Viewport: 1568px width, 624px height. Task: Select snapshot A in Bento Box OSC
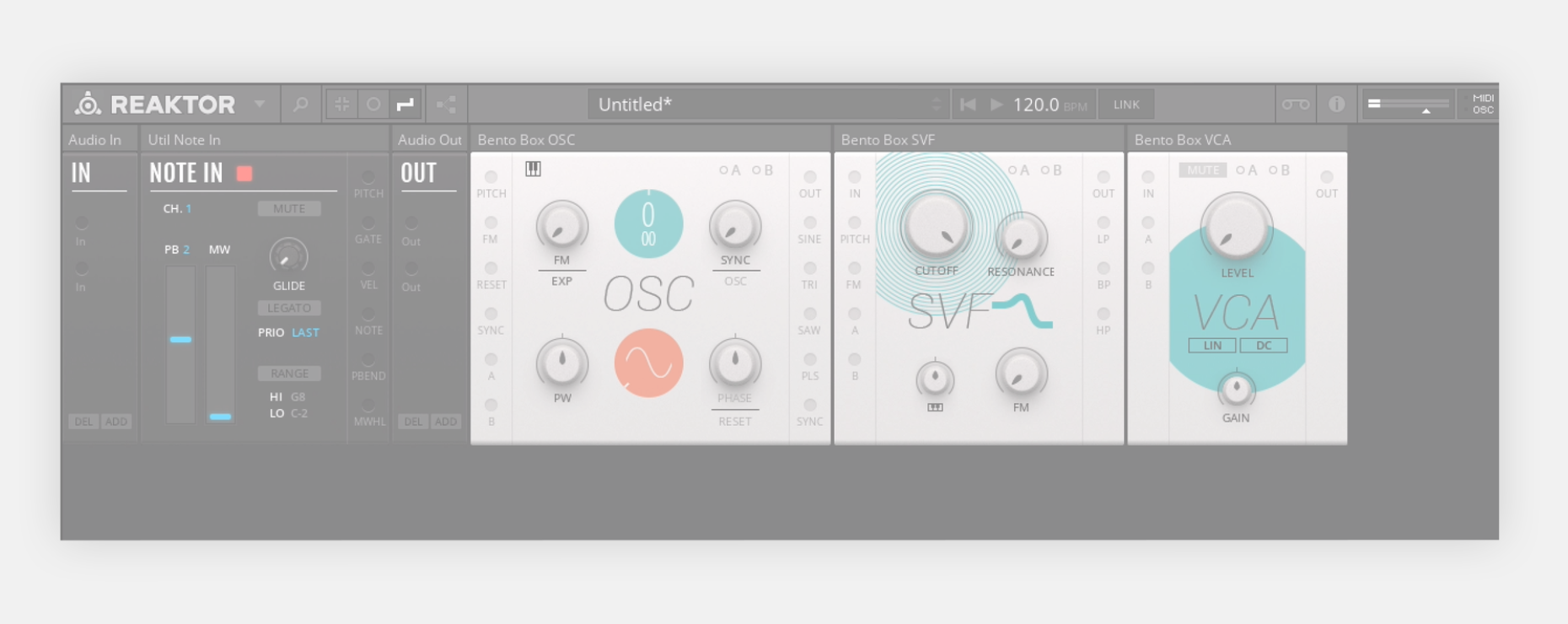[730, 170]
